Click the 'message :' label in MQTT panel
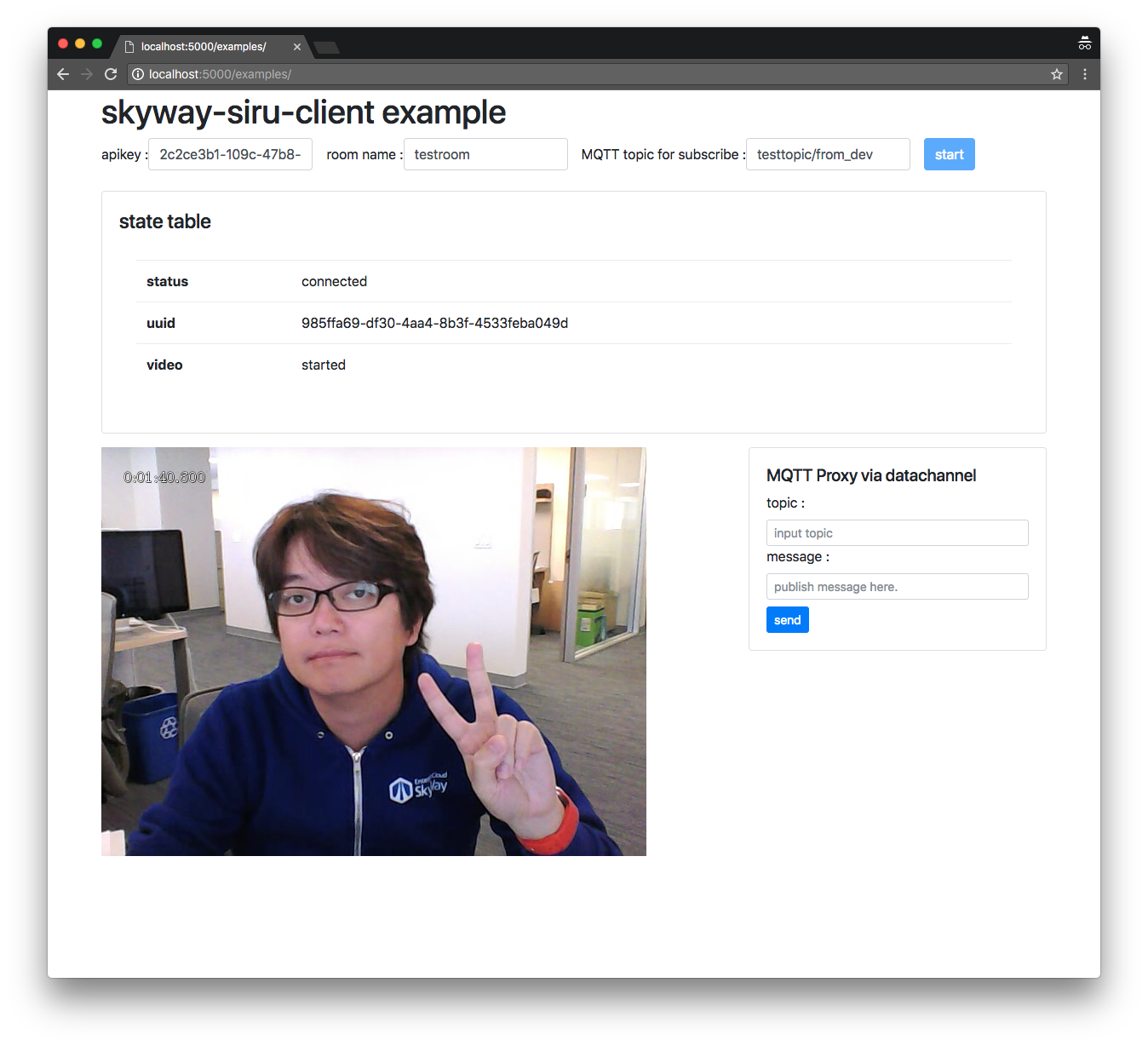This screenshot has width=1148, height=1046. [x=798, y=556]
